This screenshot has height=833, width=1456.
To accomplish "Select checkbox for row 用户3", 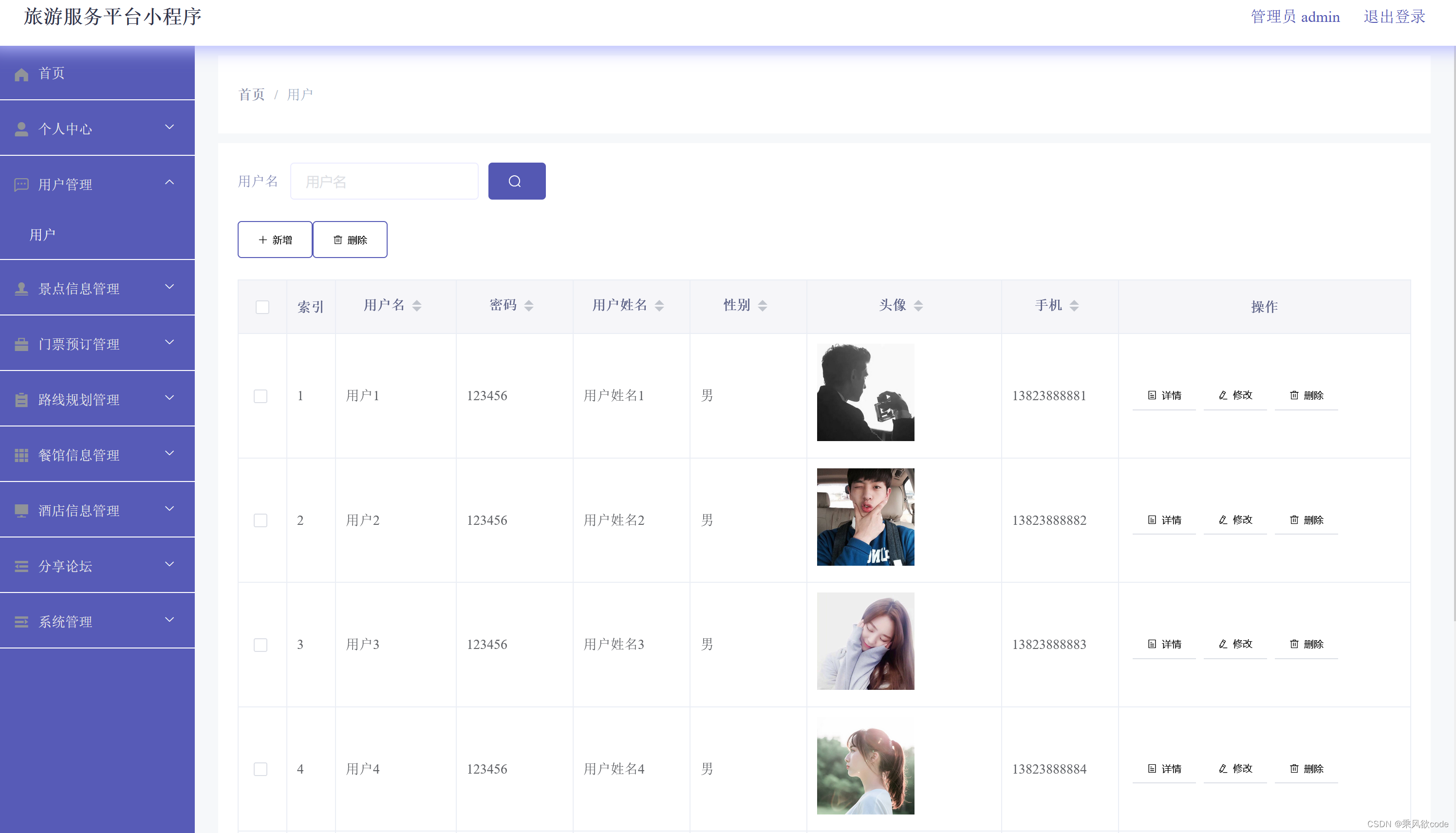I will (261, 645).
